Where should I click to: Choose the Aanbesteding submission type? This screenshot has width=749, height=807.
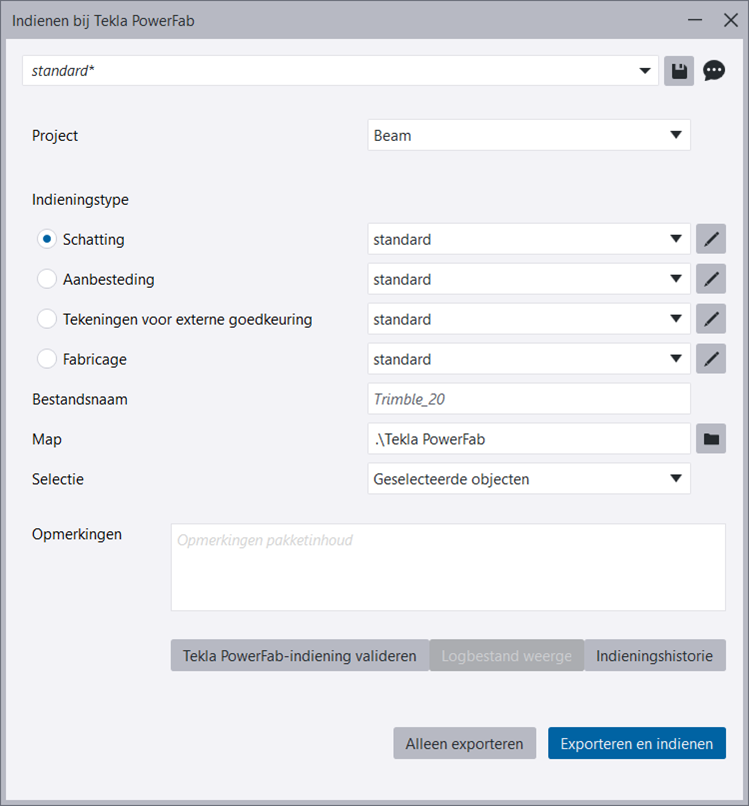[47, 280]
